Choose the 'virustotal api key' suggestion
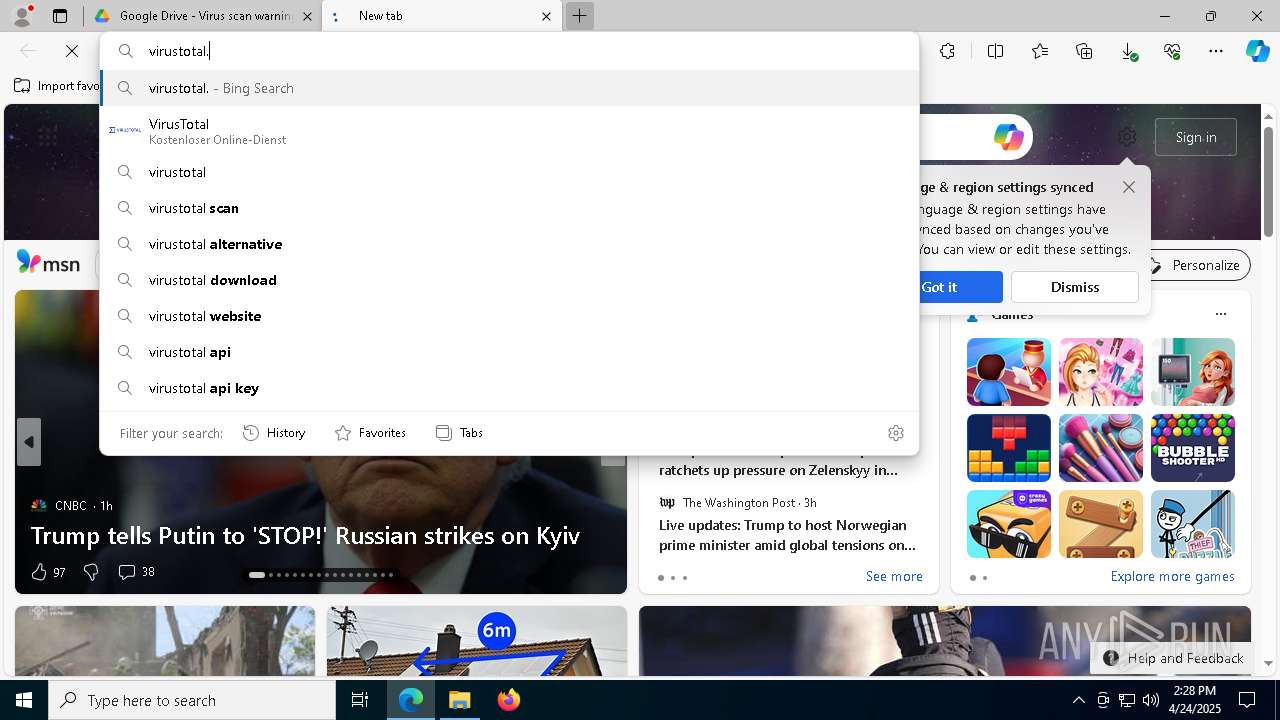This screenshot has width=1280, height=720. coord(510,388)
